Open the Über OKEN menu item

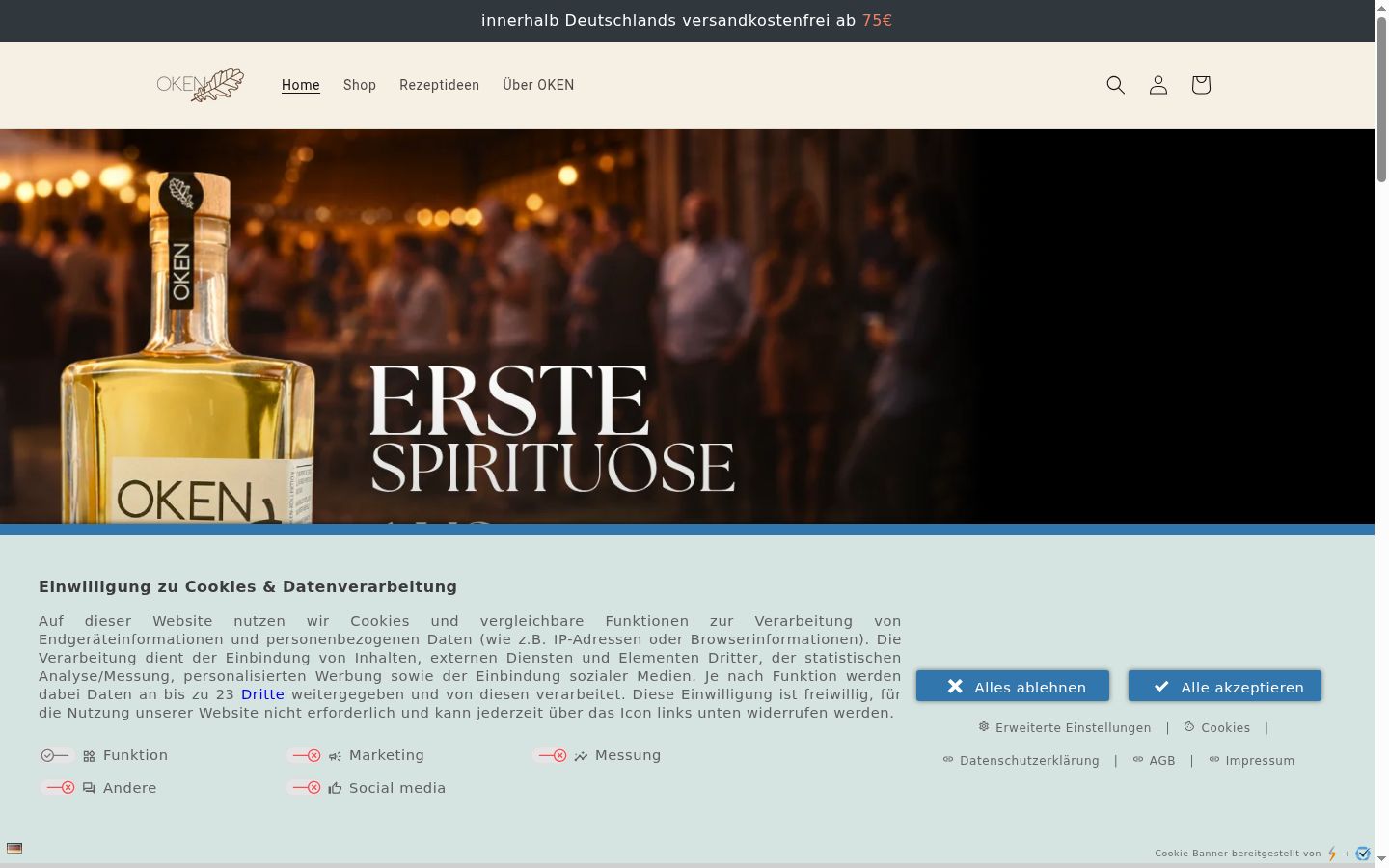(538, 85)
